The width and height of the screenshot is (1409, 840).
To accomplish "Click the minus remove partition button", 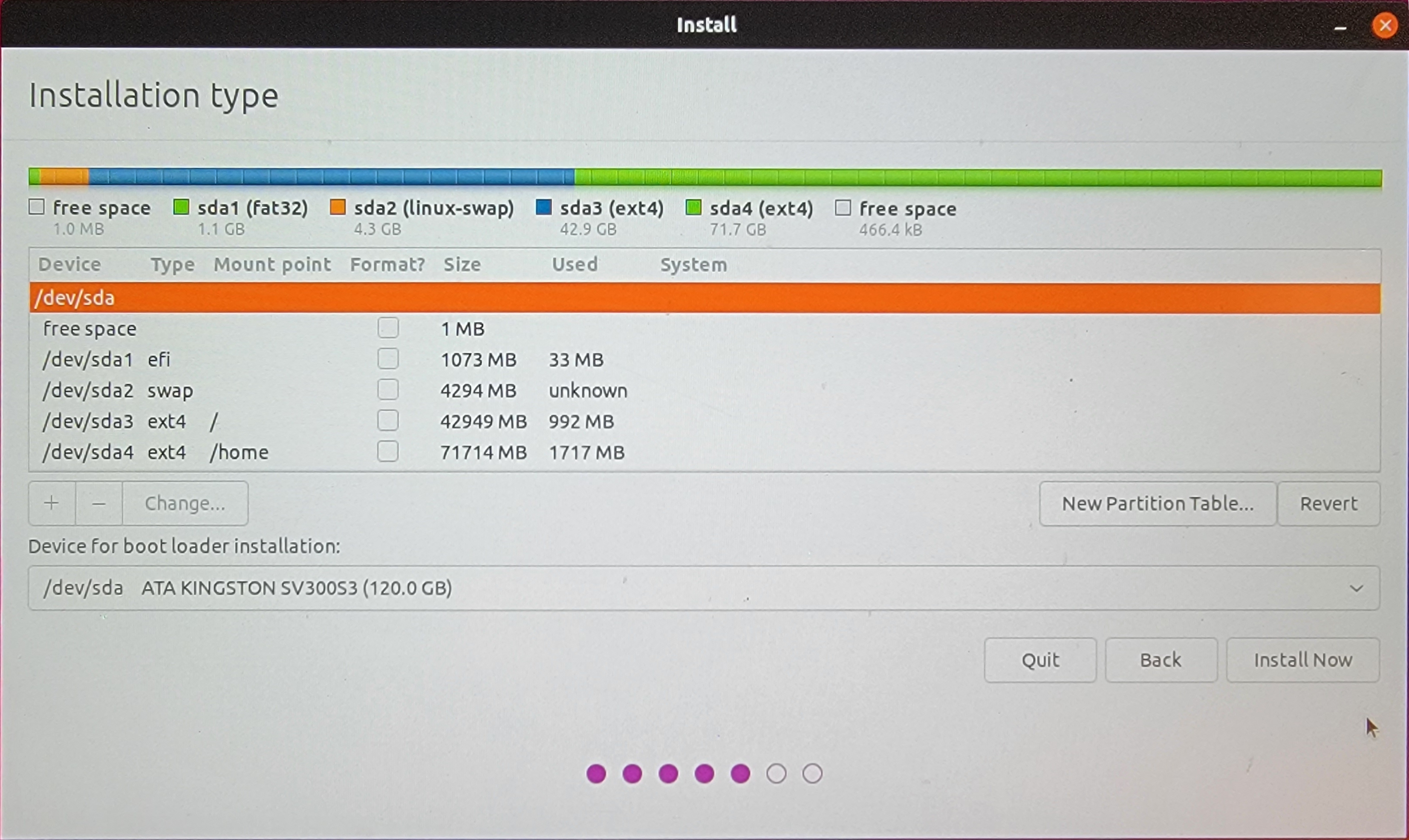I will pos(98,503).
